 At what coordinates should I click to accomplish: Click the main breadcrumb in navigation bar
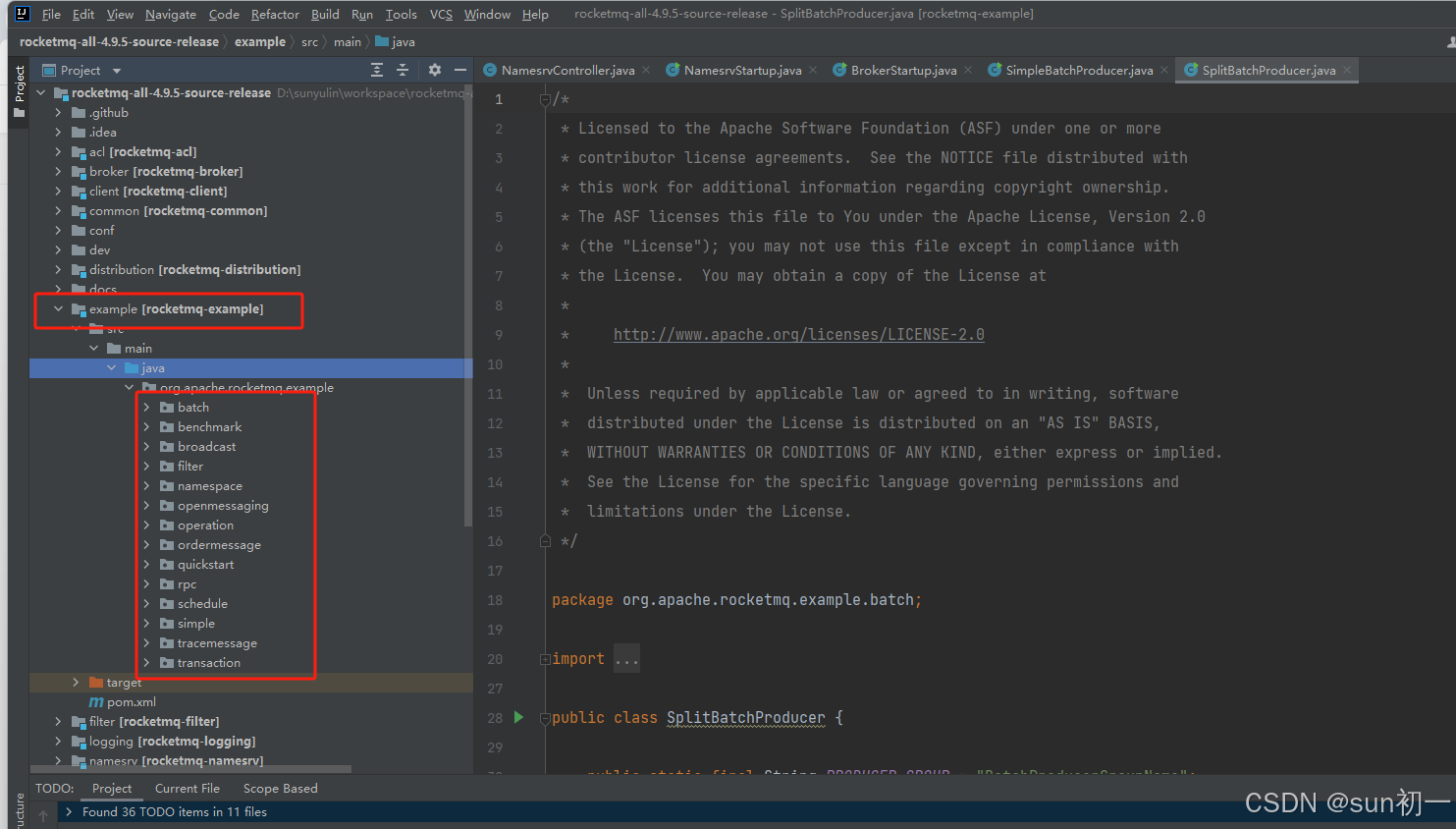[x=348, y=42]
